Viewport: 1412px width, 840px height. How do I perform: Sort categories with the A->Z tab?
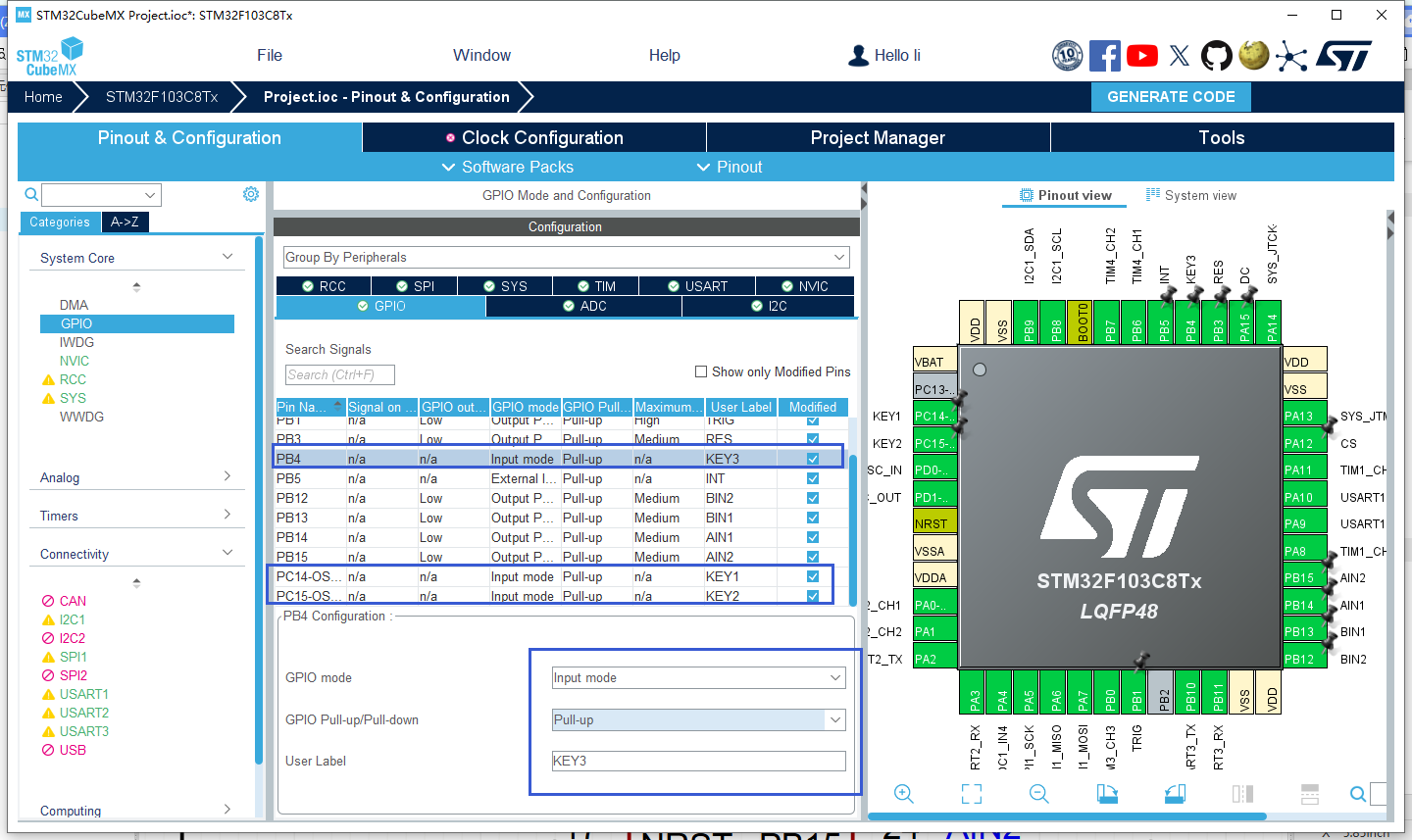[x=125, y=222]
